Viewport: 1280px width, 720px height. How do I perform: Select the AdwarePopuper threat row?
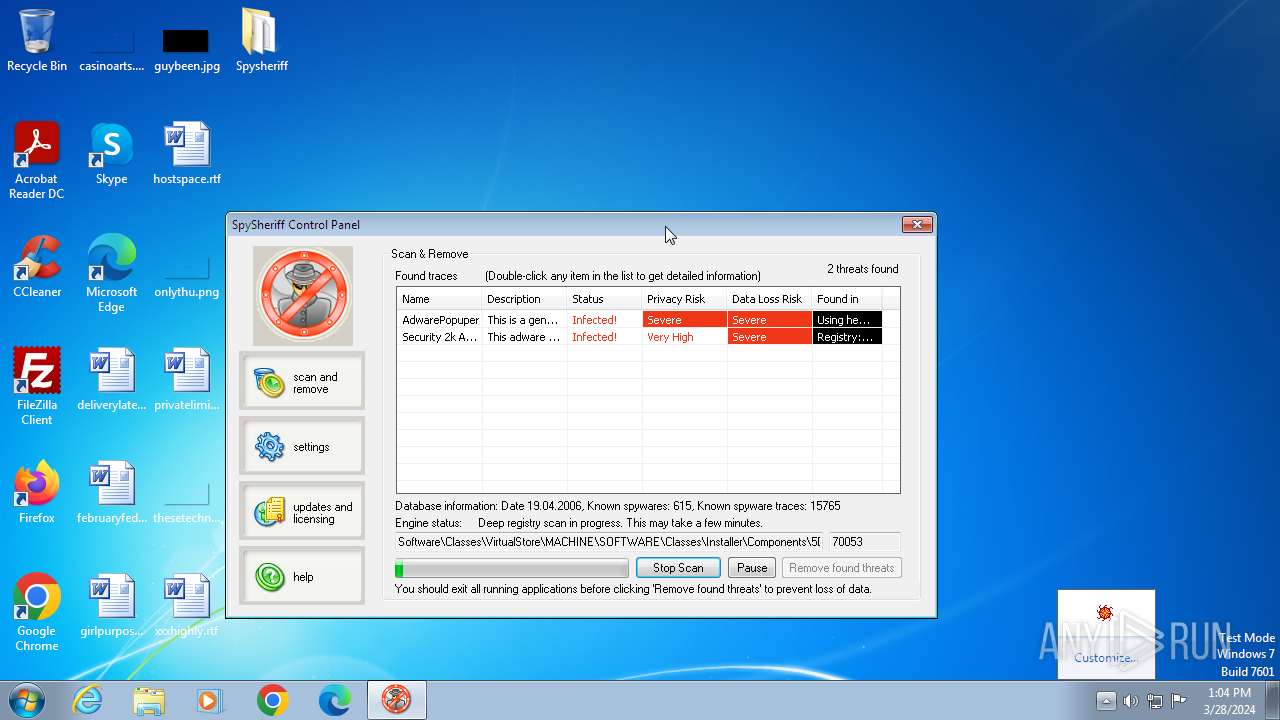[x=640, y=320]
